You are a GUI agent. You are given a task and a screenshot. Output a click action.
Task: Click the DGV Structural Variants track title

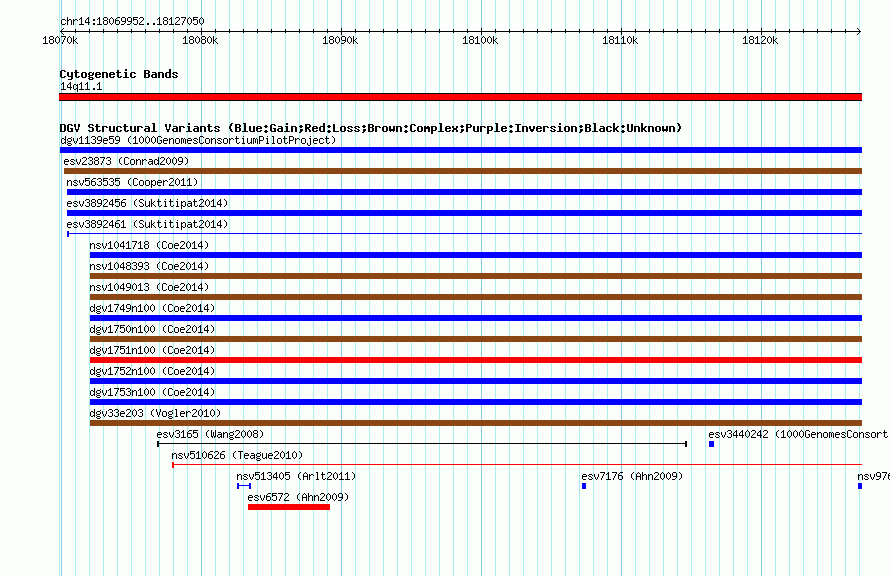[371, 128]
